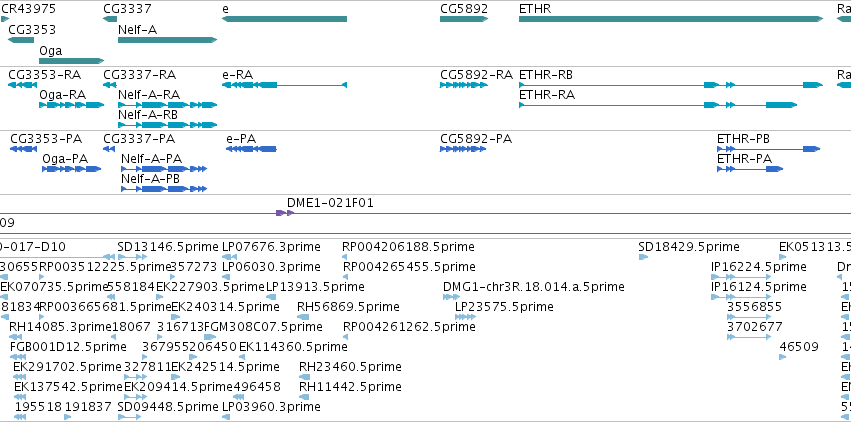This screenshot has height=422, width=851.
Task: Click the CG3353 gene bar
Action: (x=21, y=40)
